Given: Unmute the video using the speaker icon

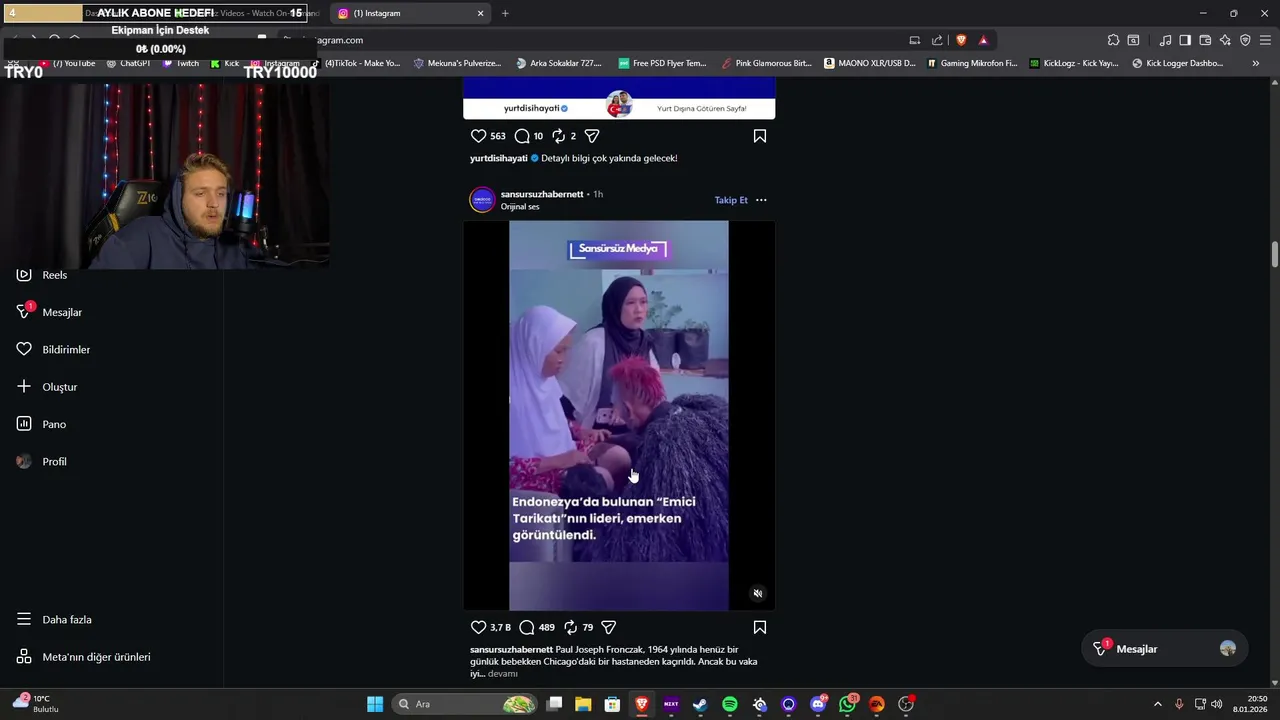Looking at the screenshot, I should click(x=758, y=593).
